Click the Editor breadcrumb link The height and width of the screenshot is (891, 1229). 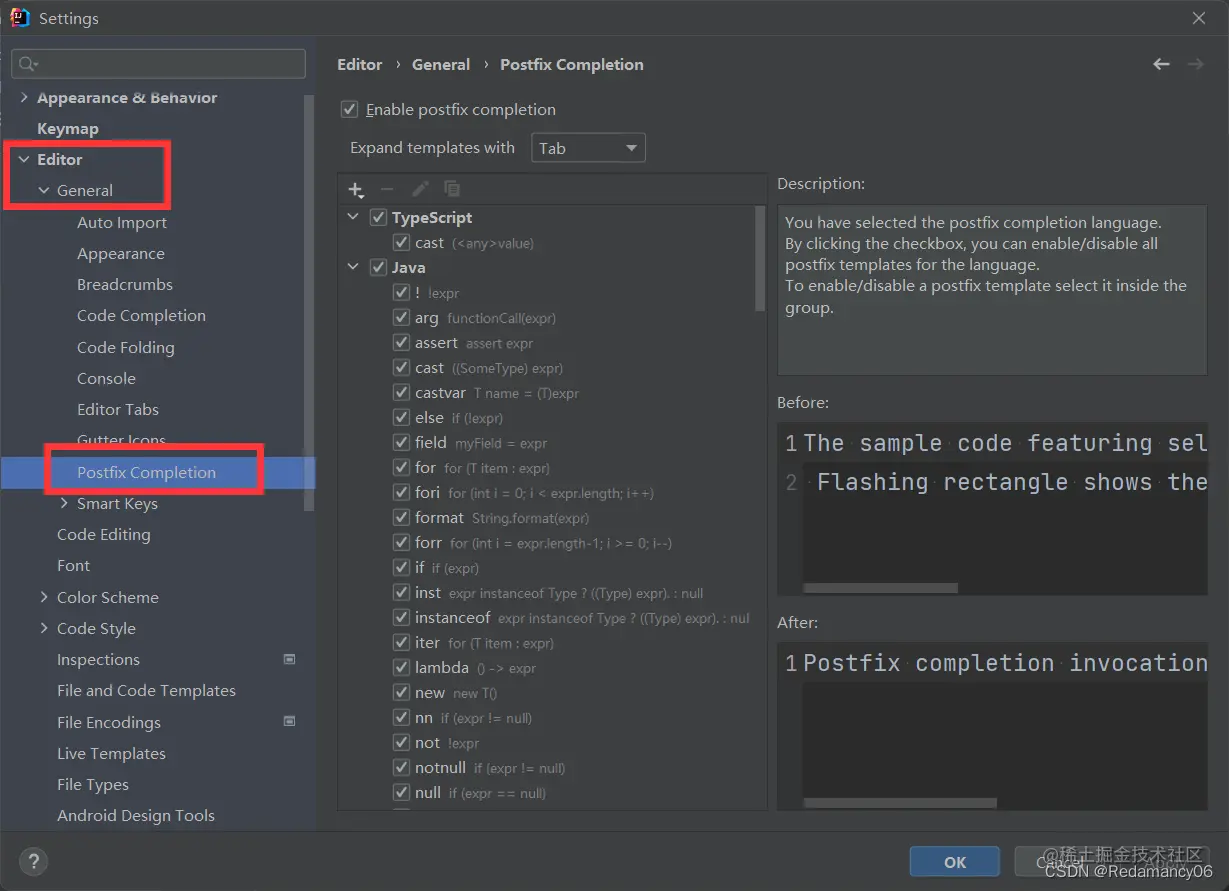(360, 64)
